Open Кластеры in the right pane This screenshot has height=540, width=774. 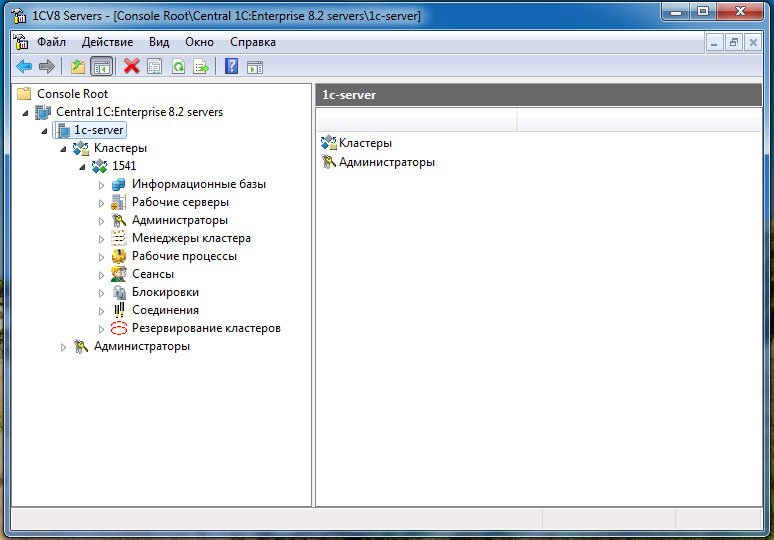pos(364,143)
